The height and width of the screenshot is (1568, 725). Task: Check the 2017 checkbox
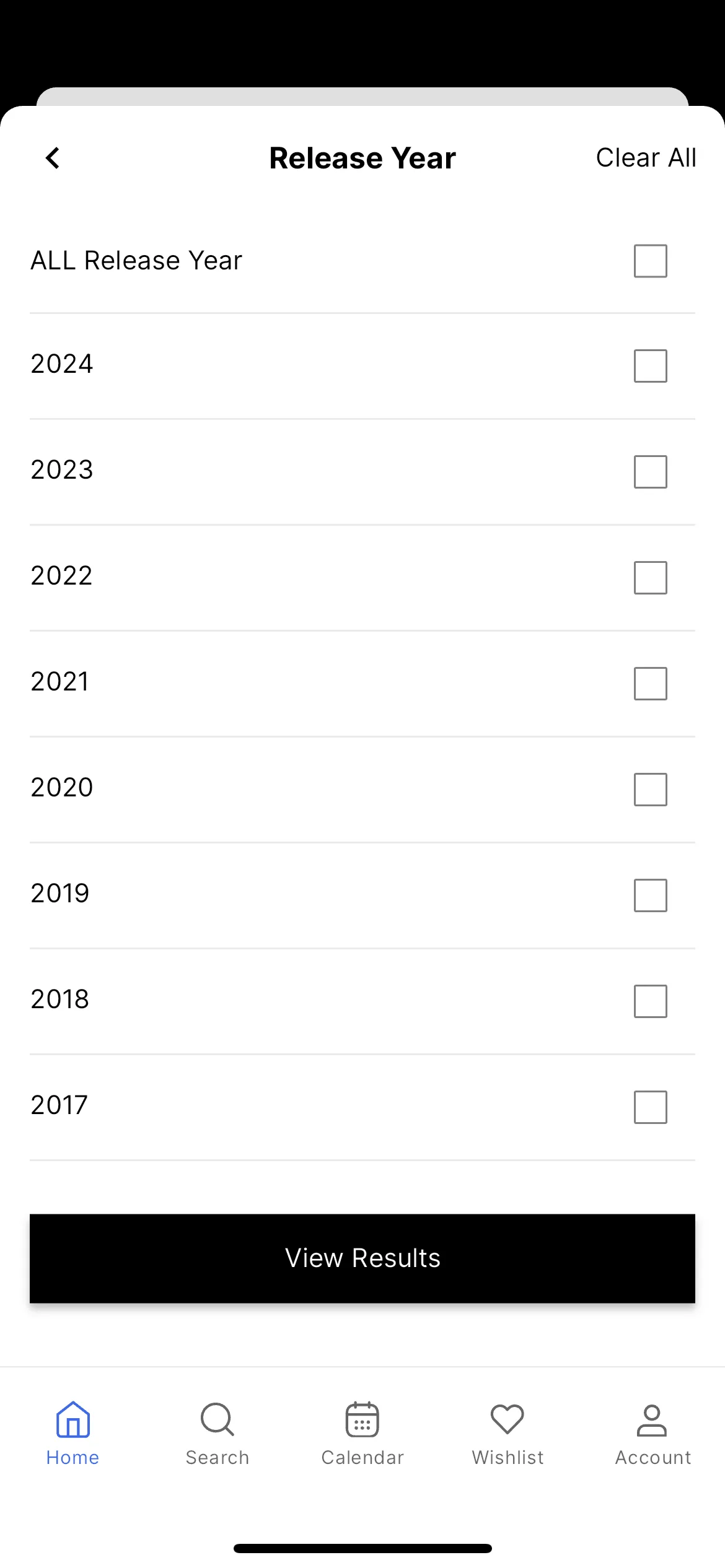tap(651, 1107)
